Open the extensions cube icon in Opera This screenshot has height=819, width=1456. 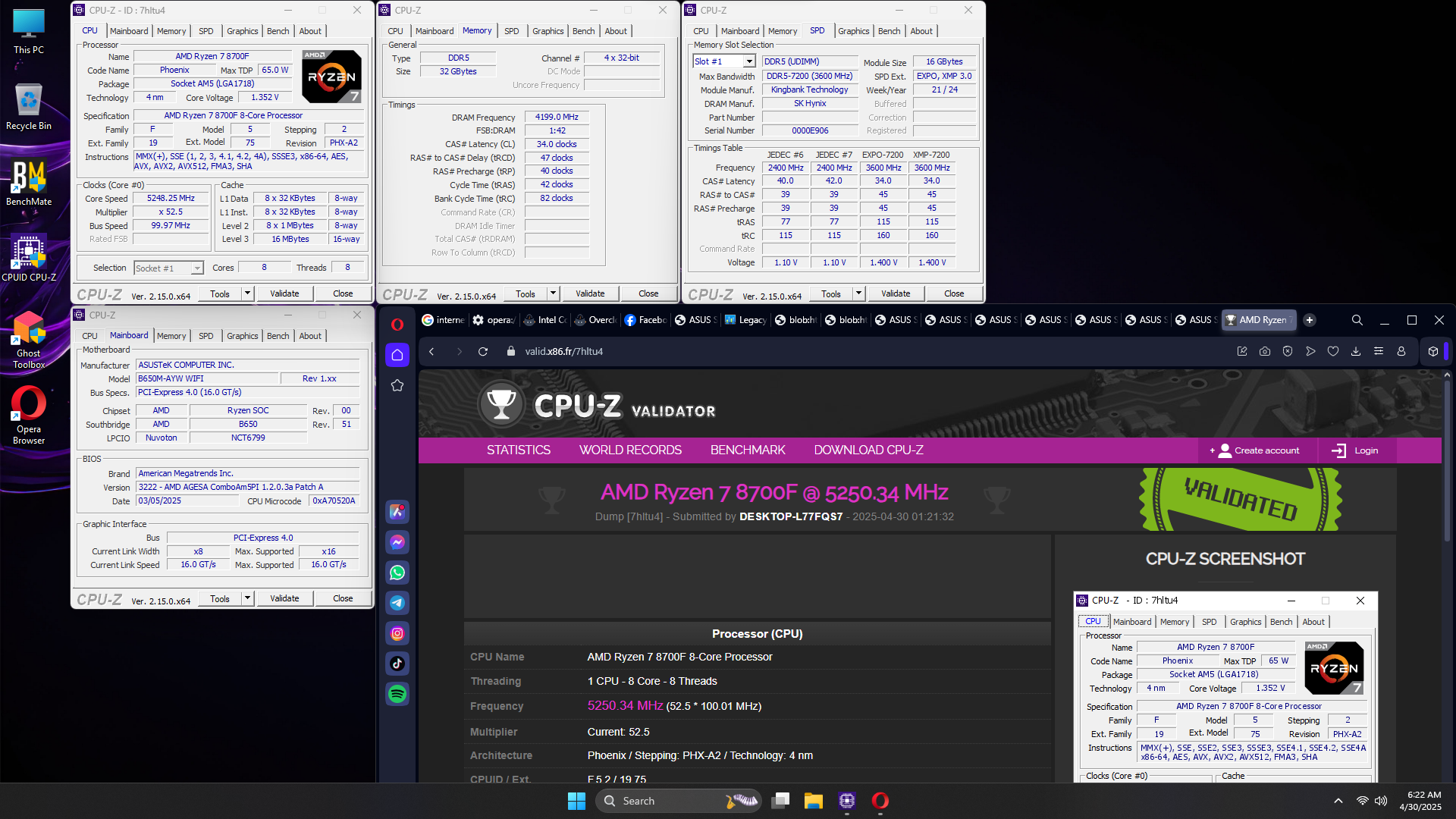pos(1433,351)
